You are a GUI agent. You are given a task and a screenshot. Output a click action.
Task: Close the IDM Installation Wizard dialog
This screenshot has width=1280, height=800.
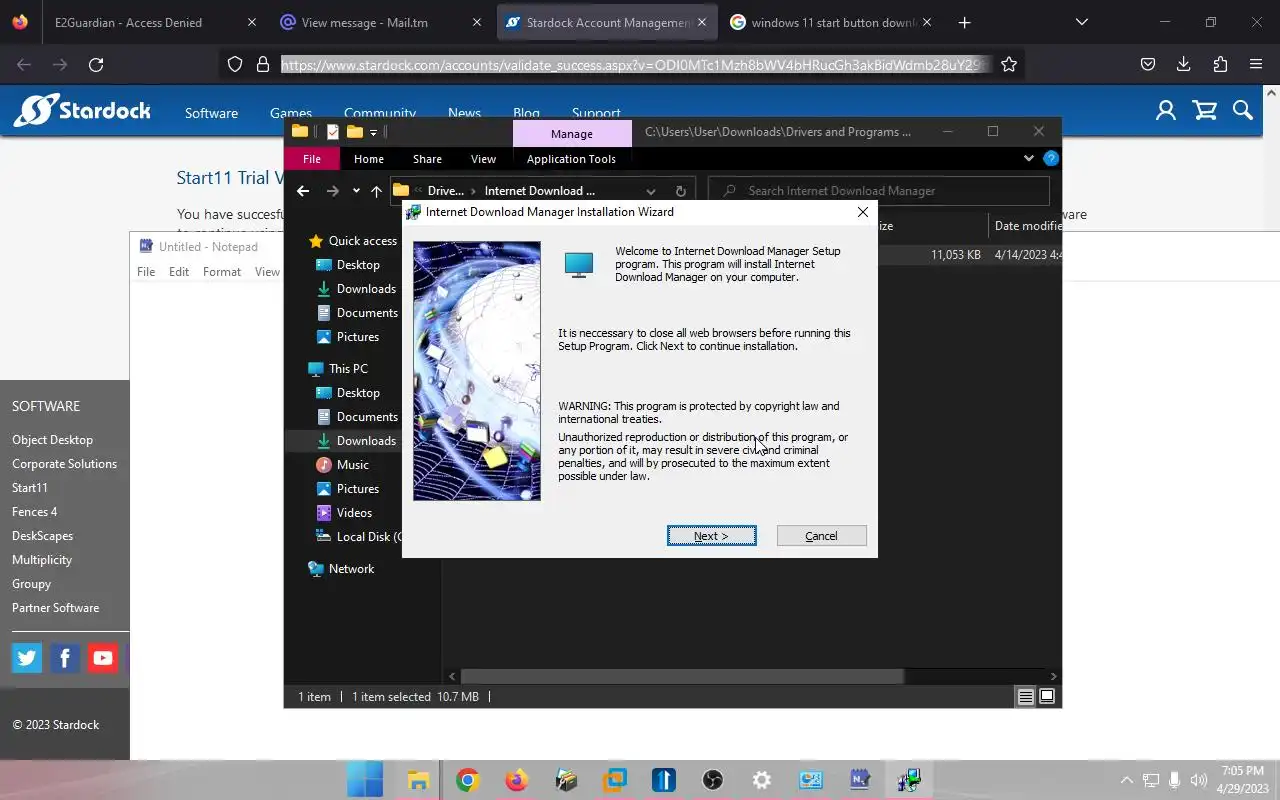point(862,212)
